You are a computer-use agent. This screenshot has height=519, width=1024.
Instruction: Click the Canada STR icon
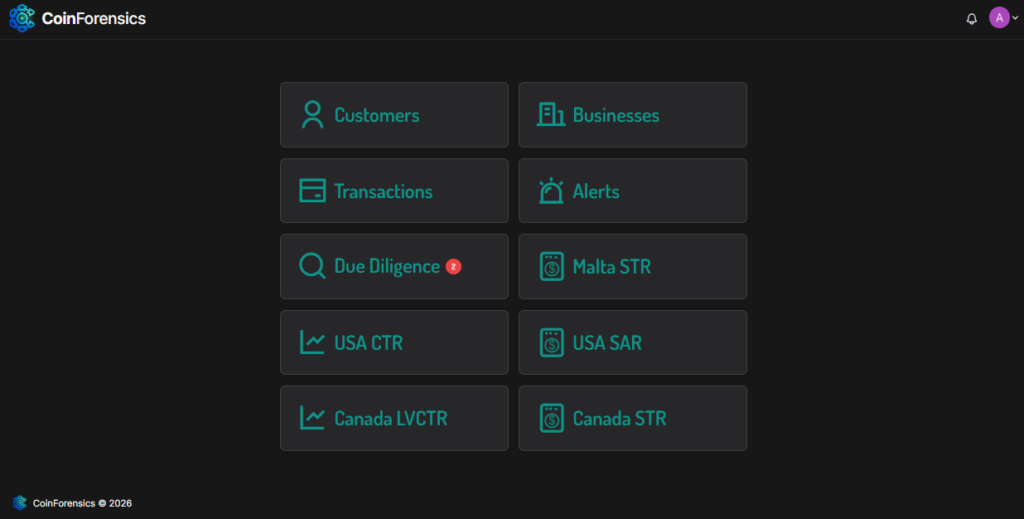[551, 418]
